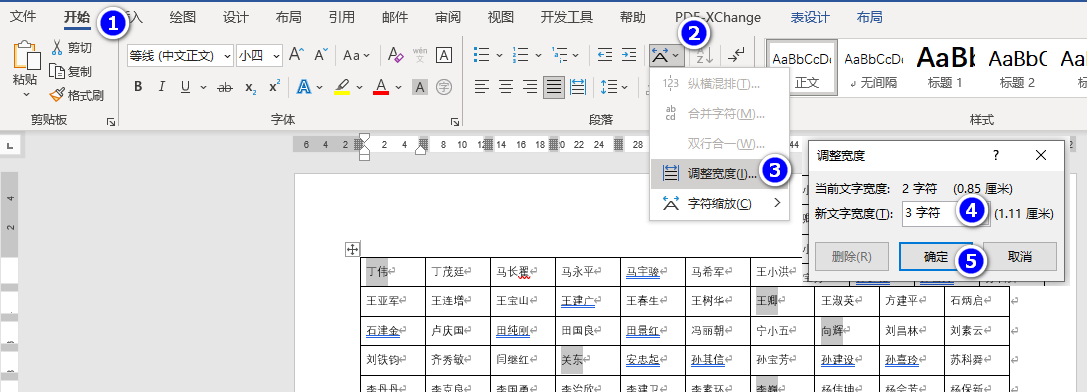The height and width of the screenshot is (392, 1087).
Task: Open the phonetic guide (wén) tool
Action: pyautogui.click(x=420, y=55)
